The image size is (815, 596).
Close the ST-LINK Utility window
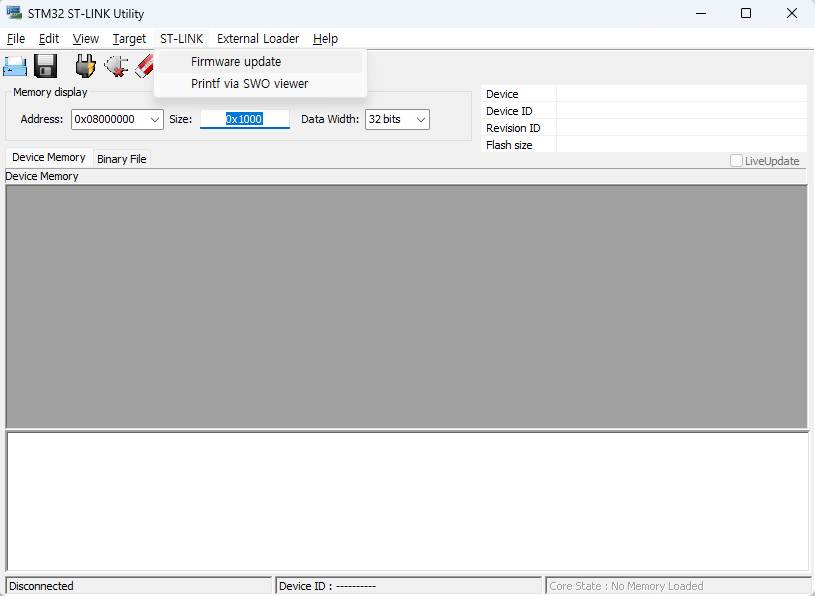click(792, 14)
